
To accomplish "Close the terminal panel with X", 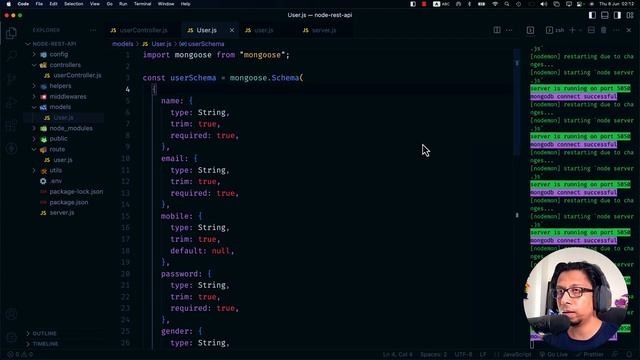I will tap(629, 30).
